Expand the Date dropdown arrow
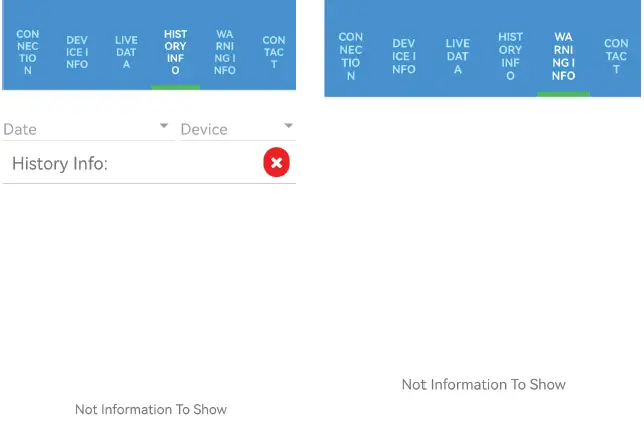Image resolution: width=644 pixels, height=428 pixels. coord(164,127)
